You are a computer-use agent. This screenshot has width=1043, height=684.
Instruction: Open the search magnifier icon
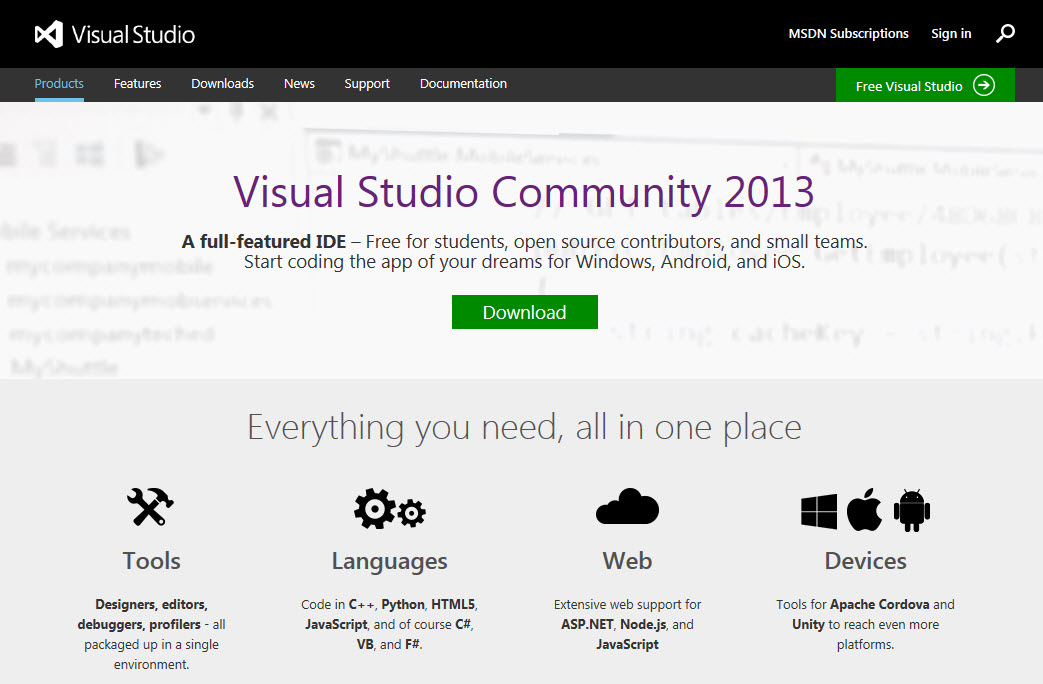(x=1005, y=33)
